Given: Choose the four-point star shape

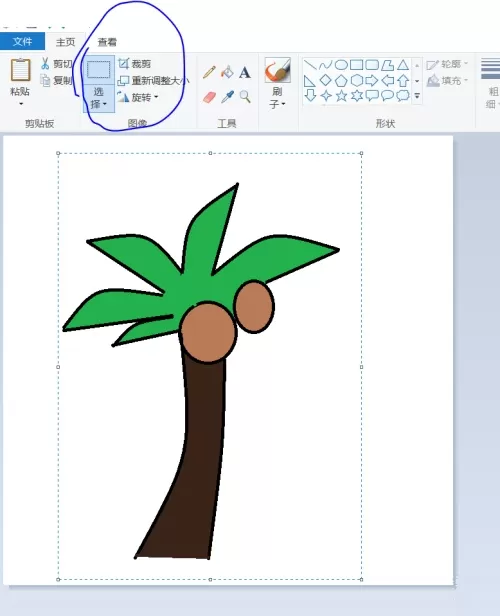Looking at the screenshot, I should [326, 95].
